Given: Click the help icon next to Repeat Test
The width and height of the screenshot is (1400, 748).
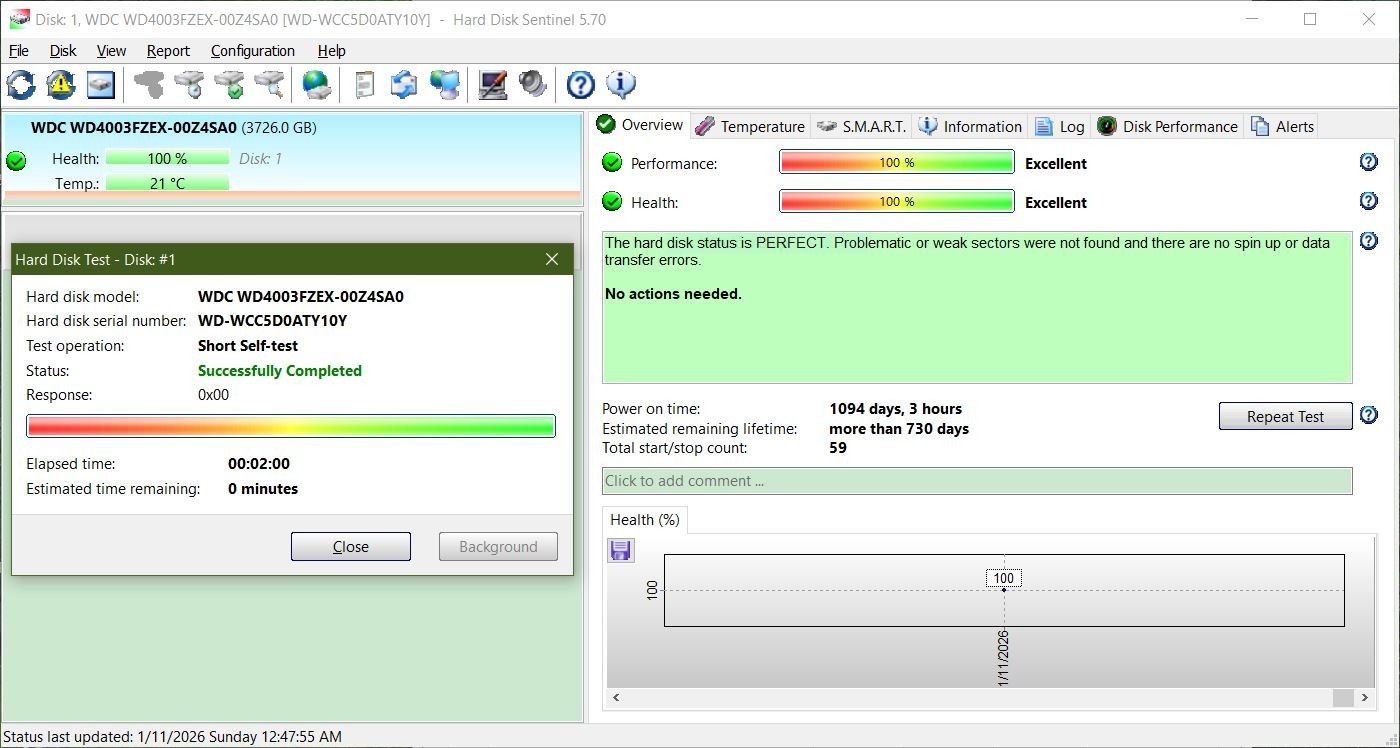Looking at the screenshot, I should pyautogui.click(x=1369, y=415).
